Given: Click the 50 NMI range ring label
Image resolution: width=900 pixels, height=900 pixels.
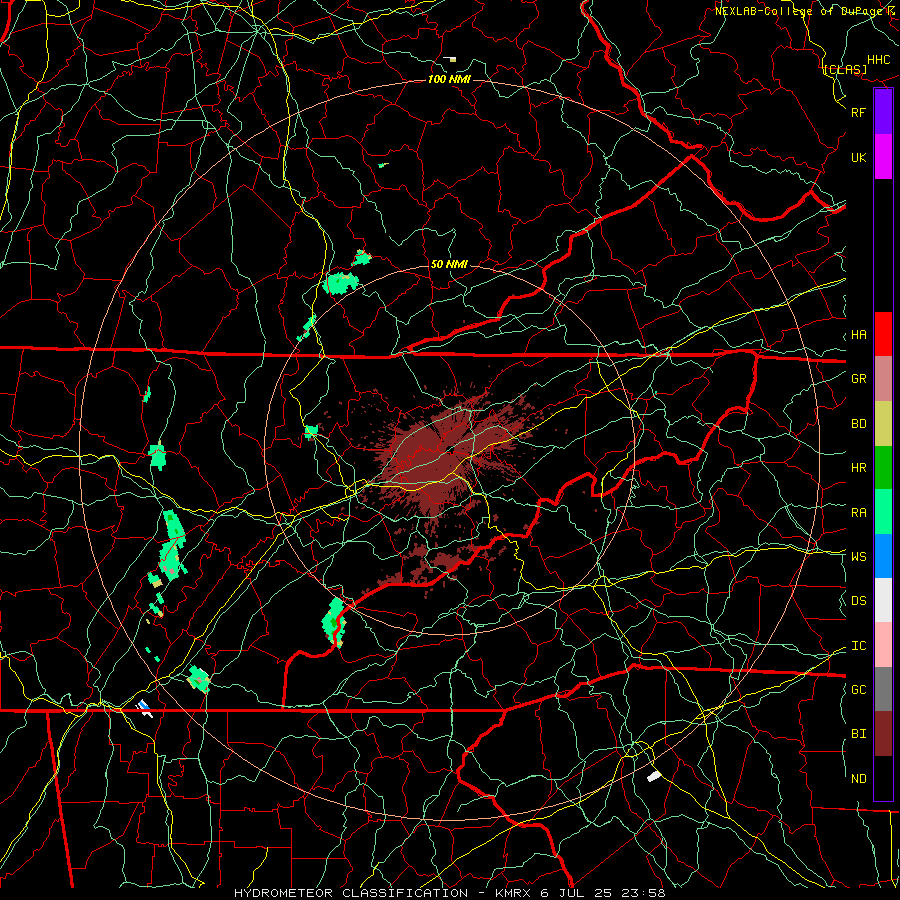Looking at the screenshot, I should click(x=449, y=264).
